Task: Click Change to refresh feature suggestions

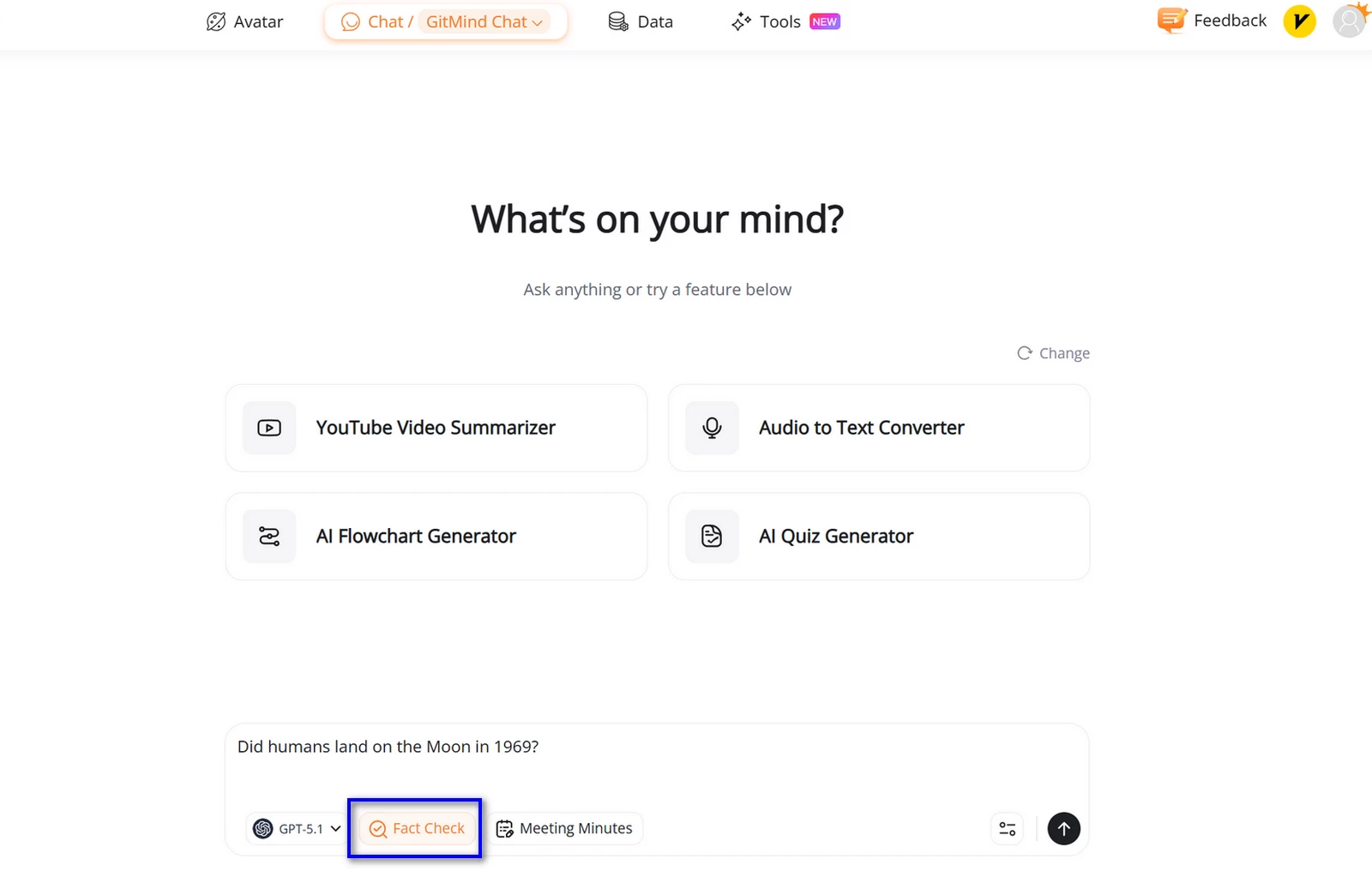Action: tap(1053, 353)
